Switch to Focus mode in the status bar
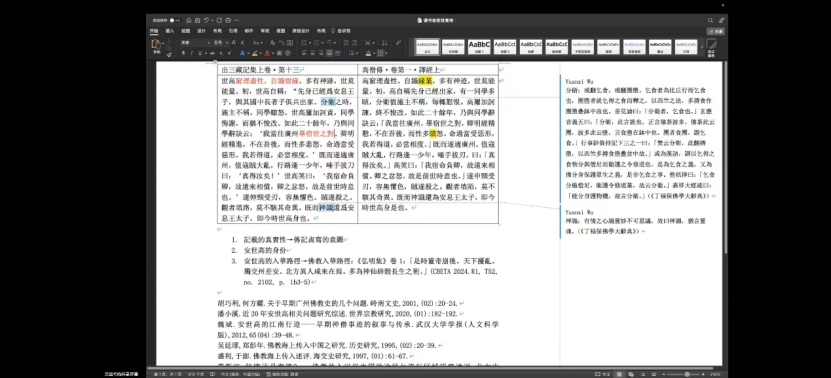 click(603, 374)
